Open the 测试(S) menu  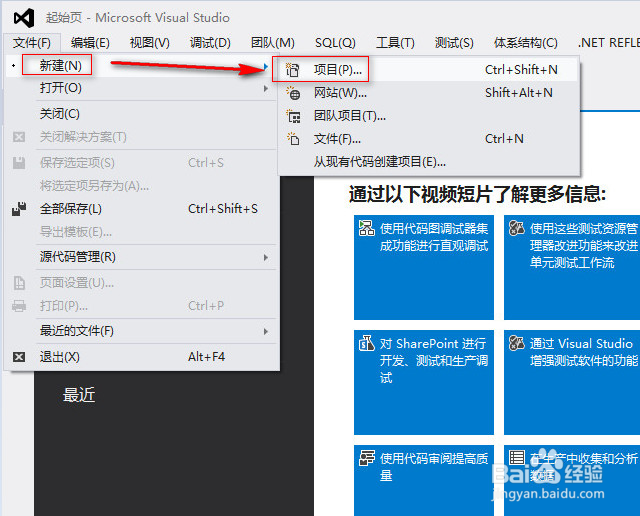click(454, 42)
